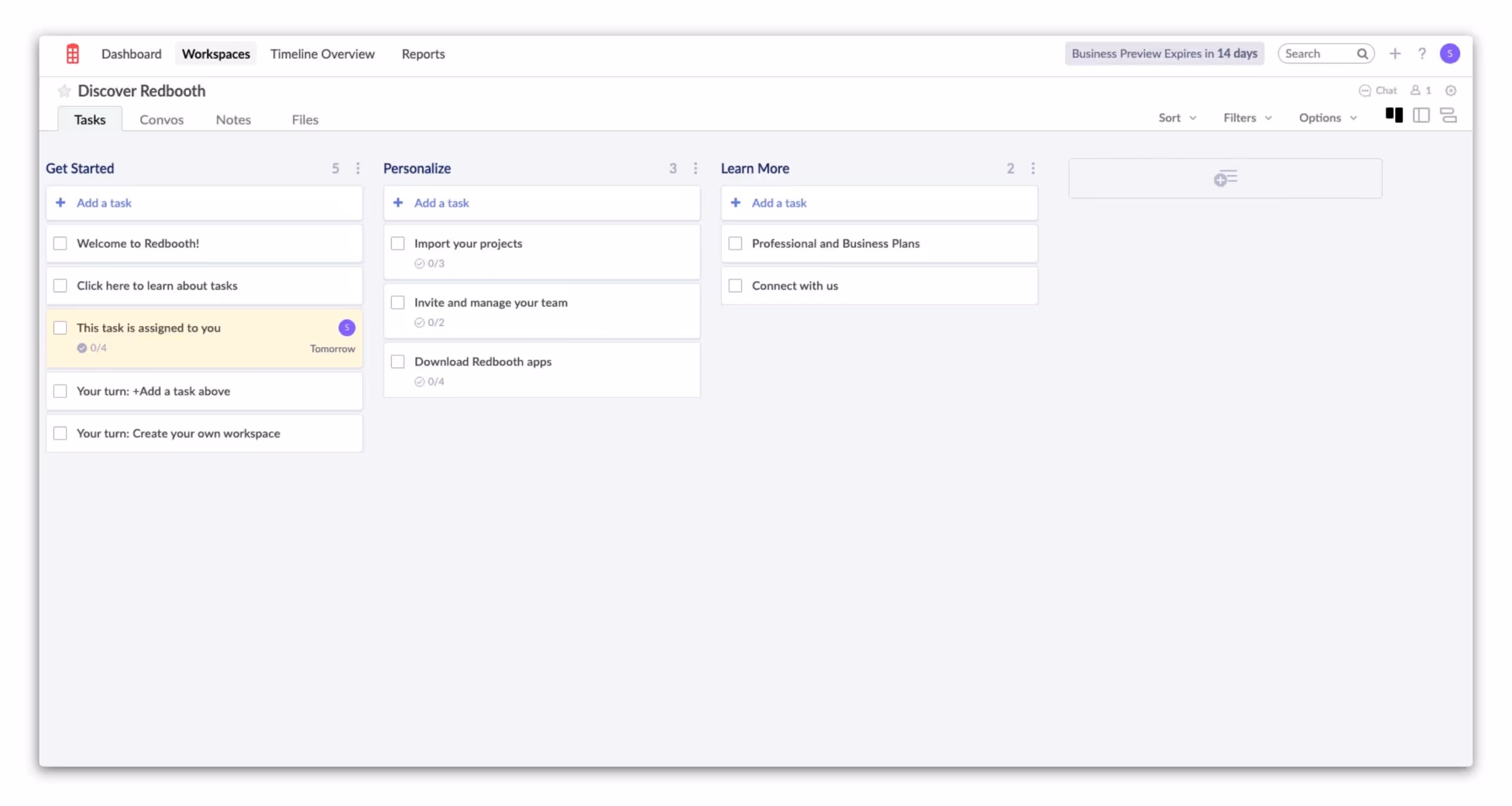Switch to the split panel view icon
The height and width of the screenshot is (806, 1512).
1420,115
